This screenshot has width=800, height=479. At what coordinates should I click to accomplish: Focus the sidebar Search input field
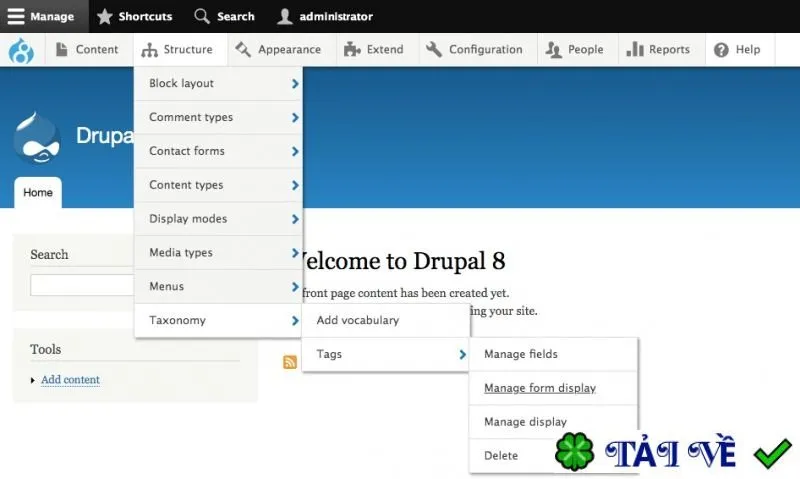(x=82, y=285)
